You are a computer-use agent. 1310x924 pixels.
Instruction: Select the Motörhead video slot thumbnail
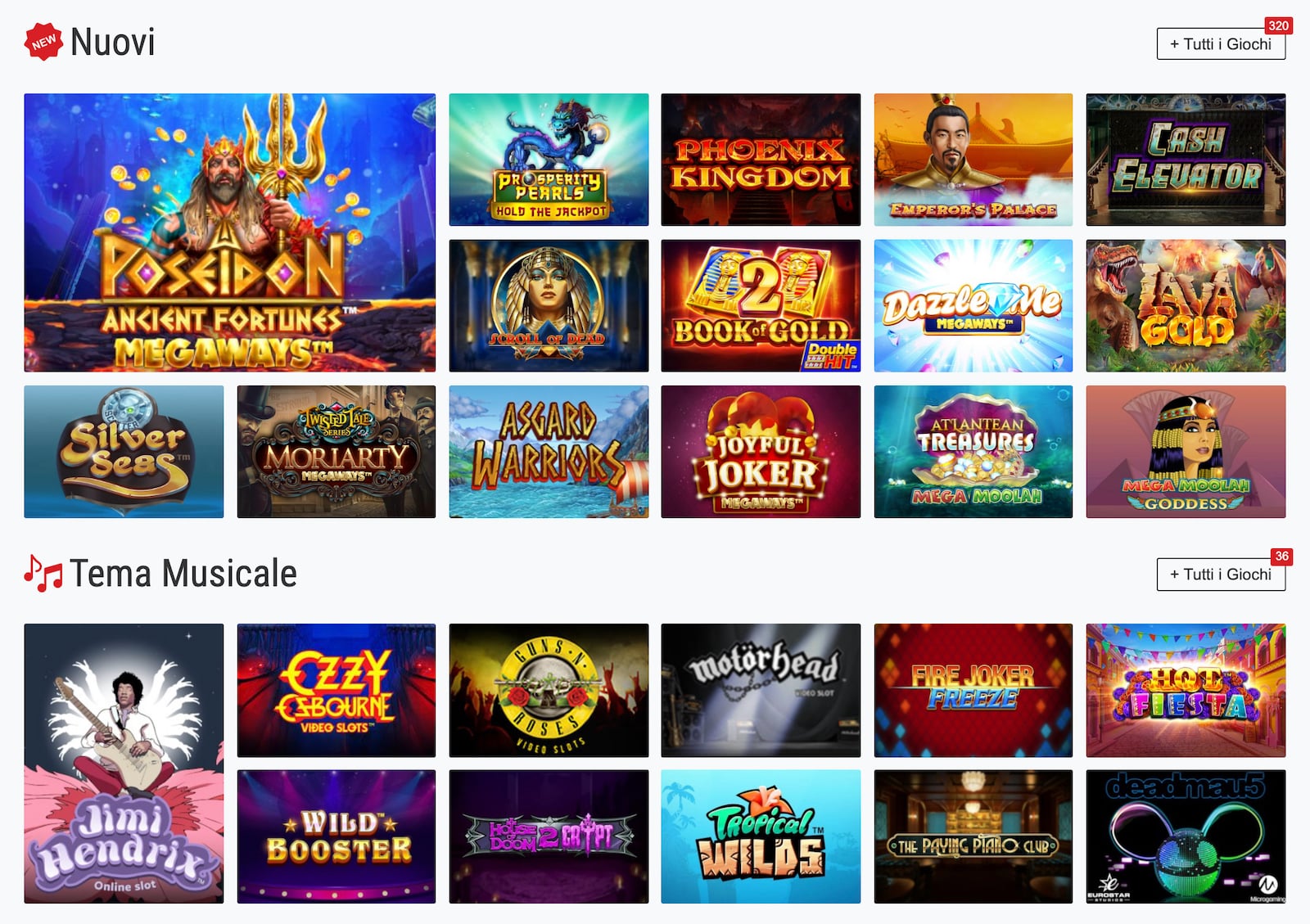click(761, 690)
